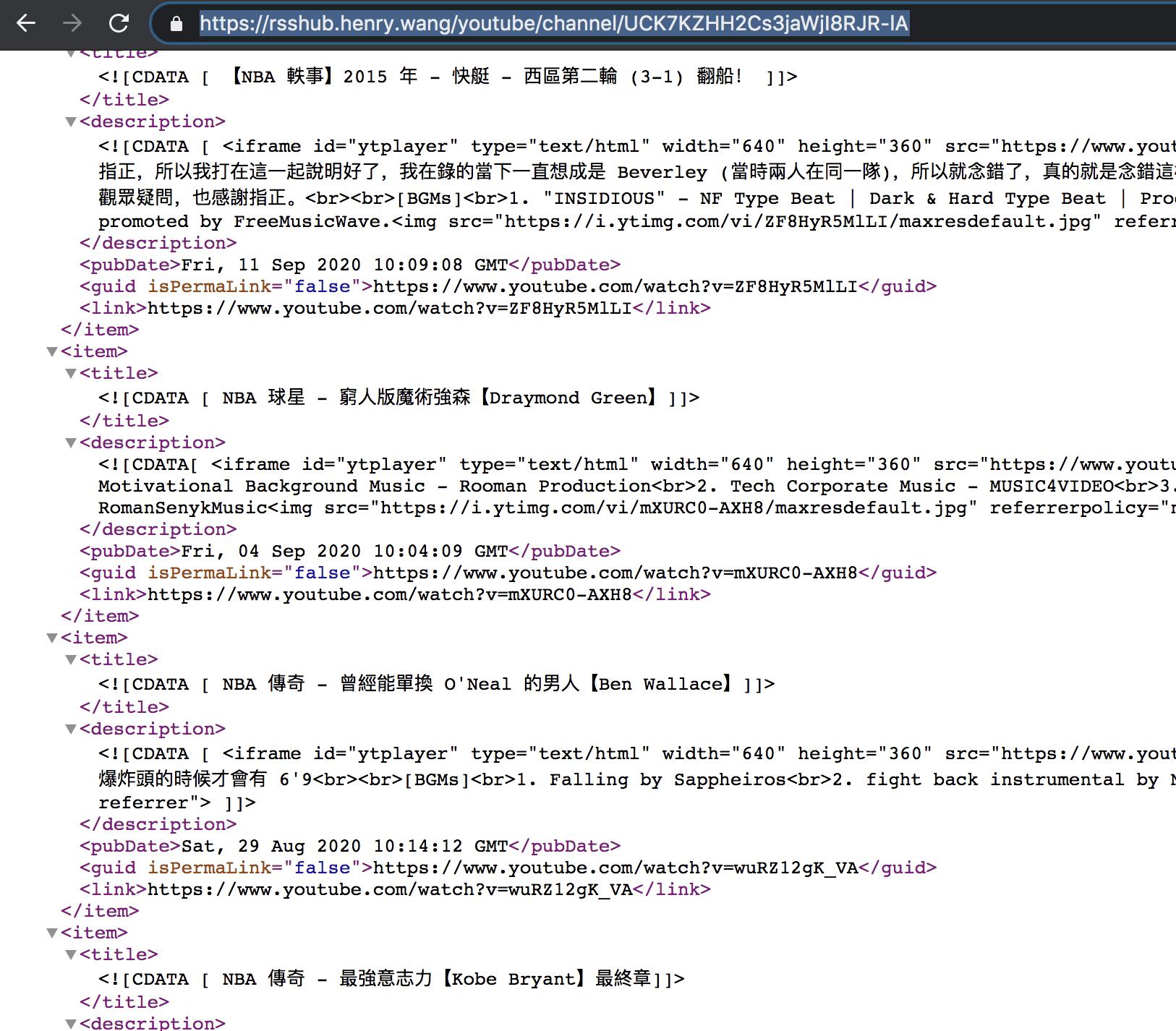Click the browser back arrow
The width and height of the screenshot is (1176, 1031).
26,22
